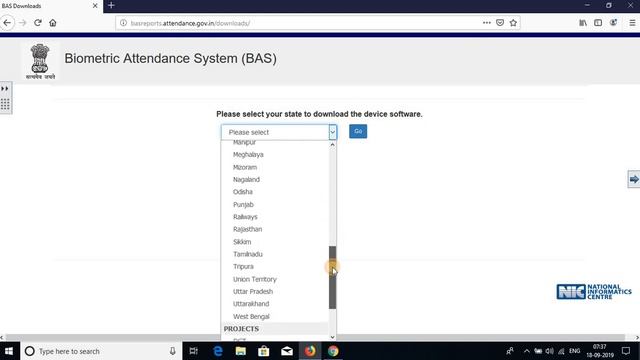This screenshot has height=360, width=640.
Task: Choose Uttar Pradesh in the dropdown list
Action: click(253, 291)
